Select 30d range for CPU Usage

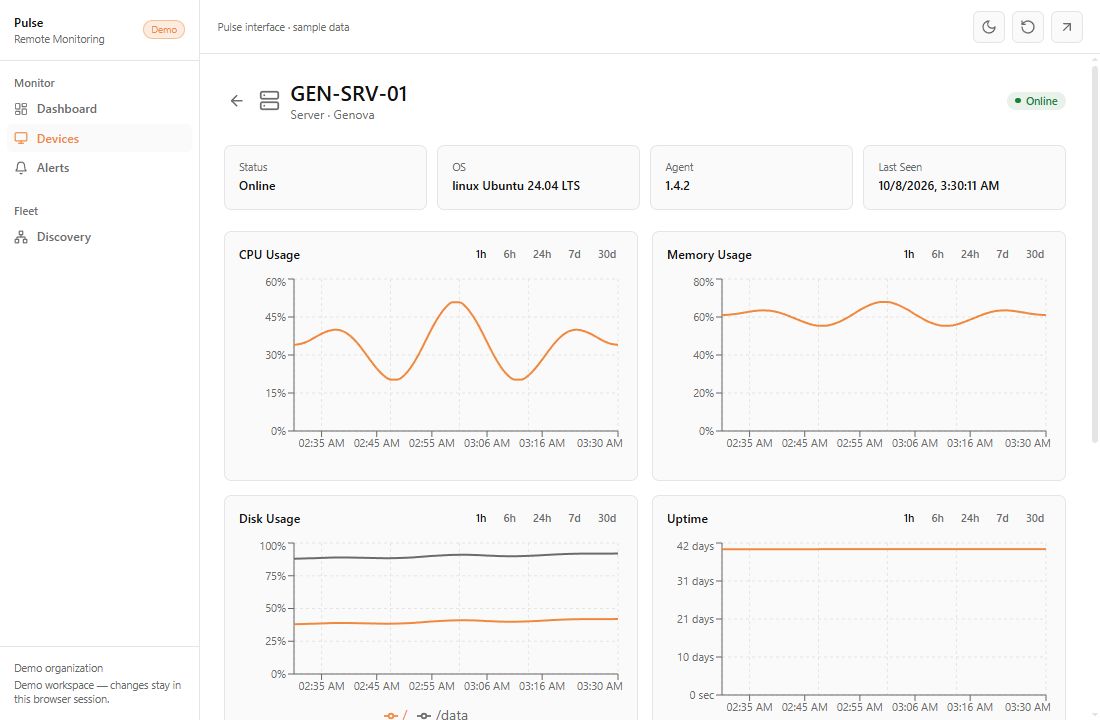click(x=607, y=254)
